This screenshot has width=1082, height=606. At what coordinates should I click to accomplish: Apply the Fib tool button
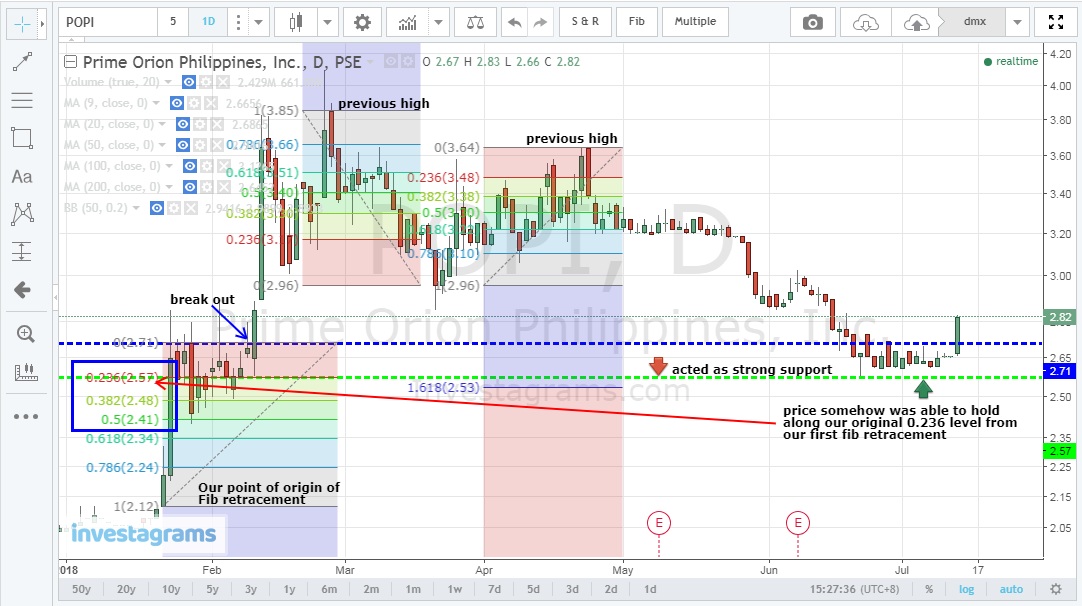coord(637,21)
